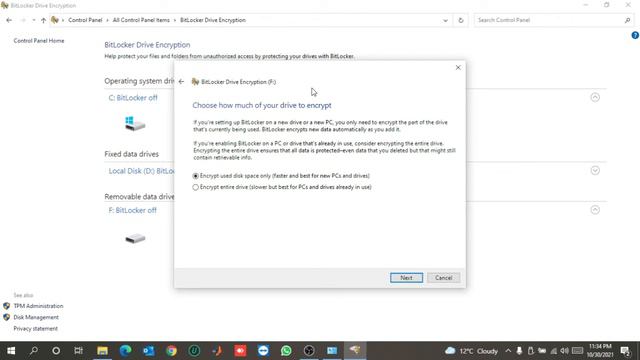Click the search magnifier icon
The image size is (640, 360).
click(x=627, y=20)
